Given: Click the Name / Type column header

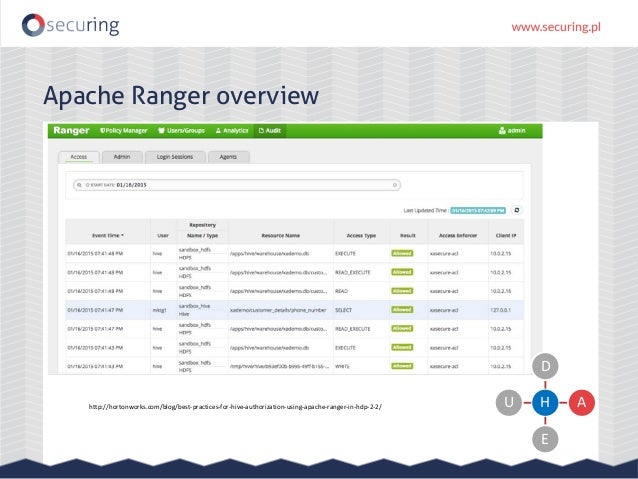Looking at the screenshot, I should coord(202,236).
